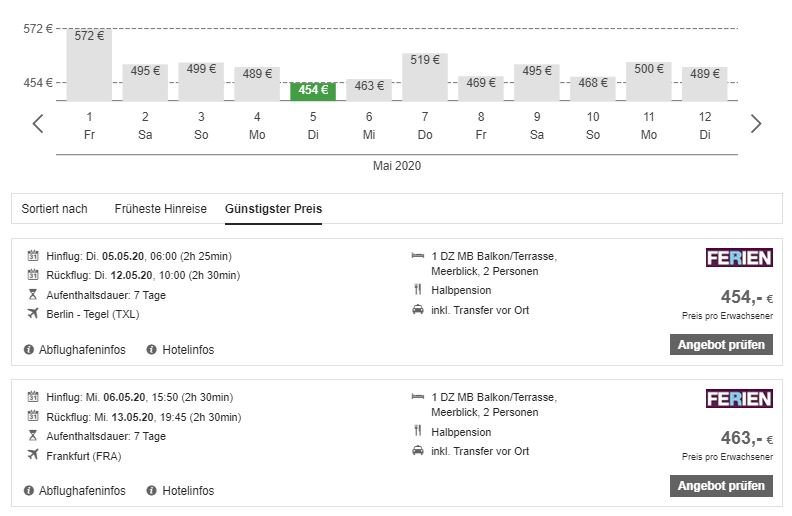Click the left arrow to show earlier dates
The image size is (792, 516).
(x=38, y=124)
